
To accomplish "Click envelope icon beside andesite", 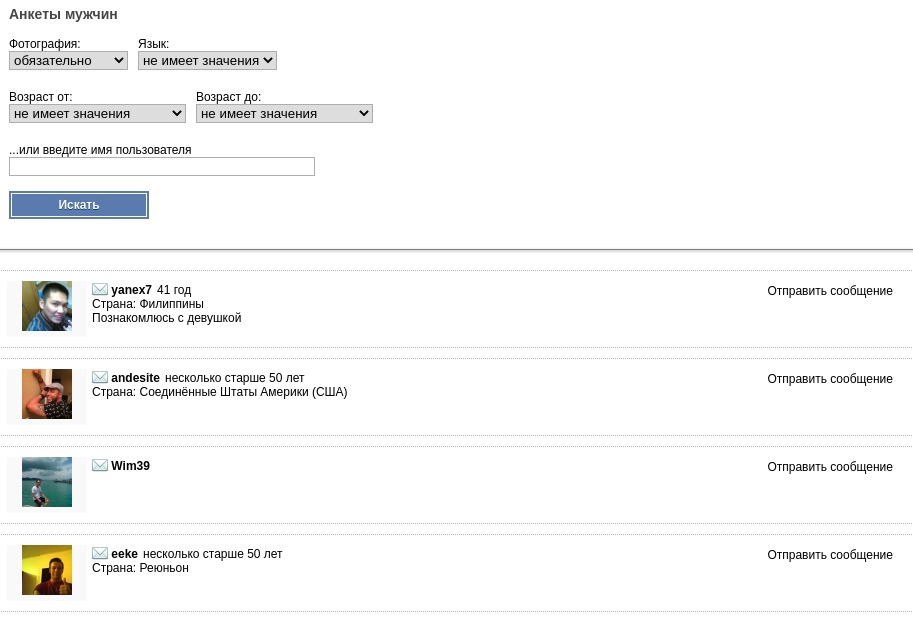I will coord(100,378).
